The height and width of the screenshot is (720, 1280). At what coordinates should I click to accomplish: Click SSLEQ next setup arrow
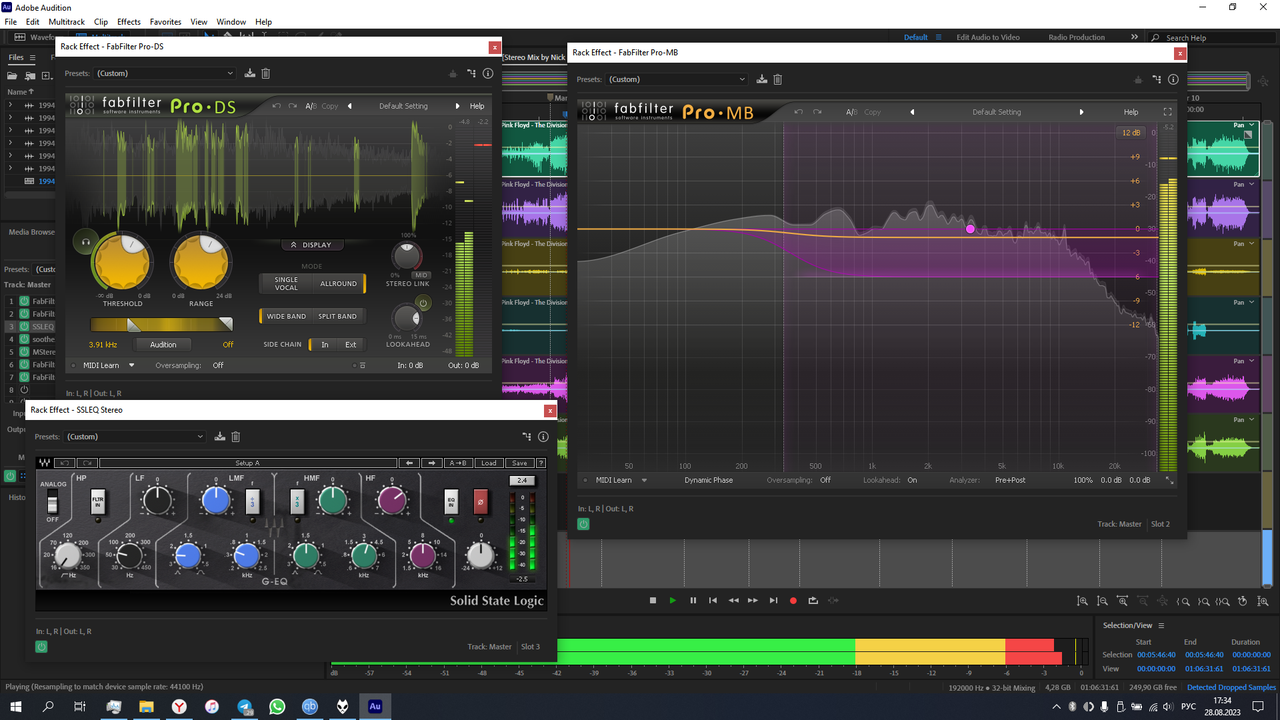pos(432,463)
